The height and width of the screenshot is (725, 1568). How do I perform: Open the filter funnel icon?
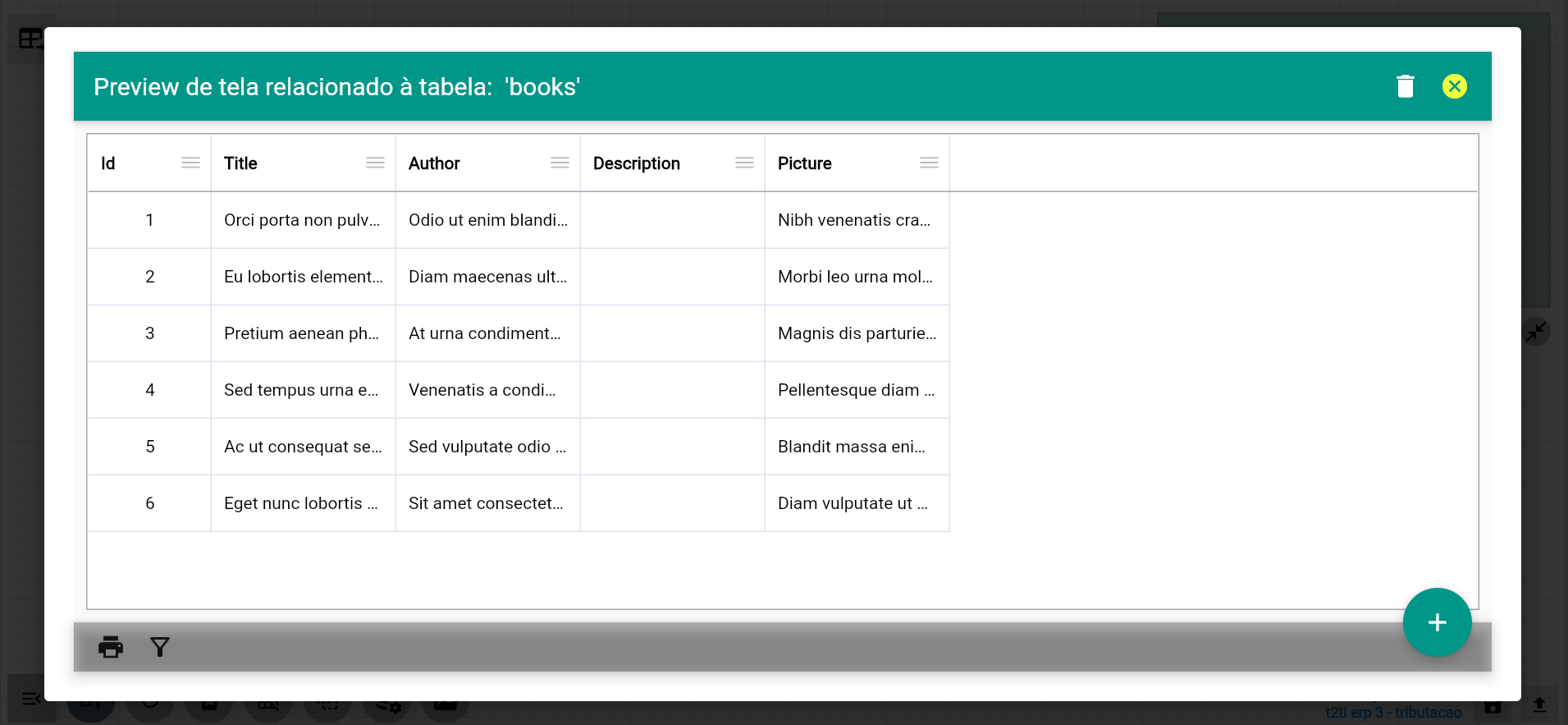coord(160,647)
